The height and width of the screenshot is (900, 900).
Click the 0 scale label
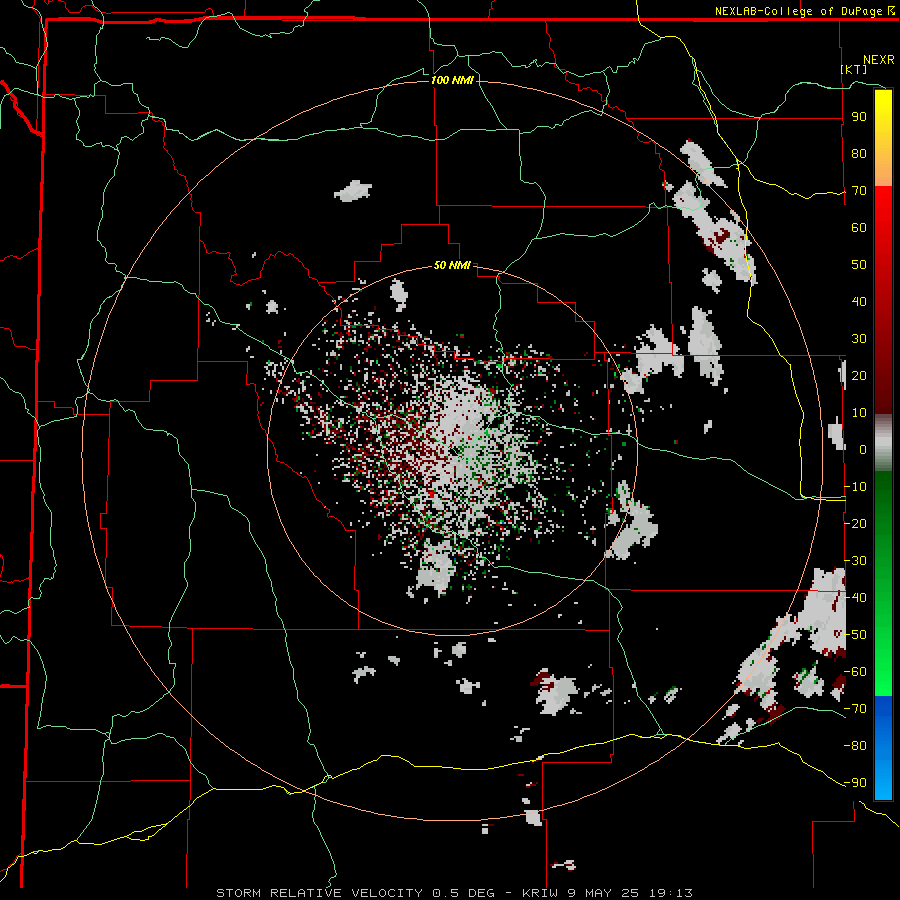point(863,450)
